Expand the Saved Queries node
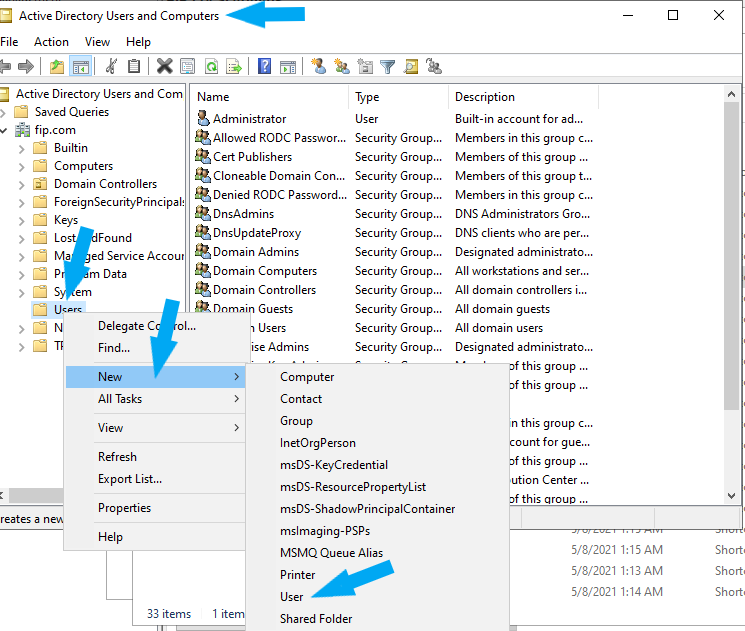Viewport: 745px width, 631px height. pyautogui.click(x=3, y=113)
